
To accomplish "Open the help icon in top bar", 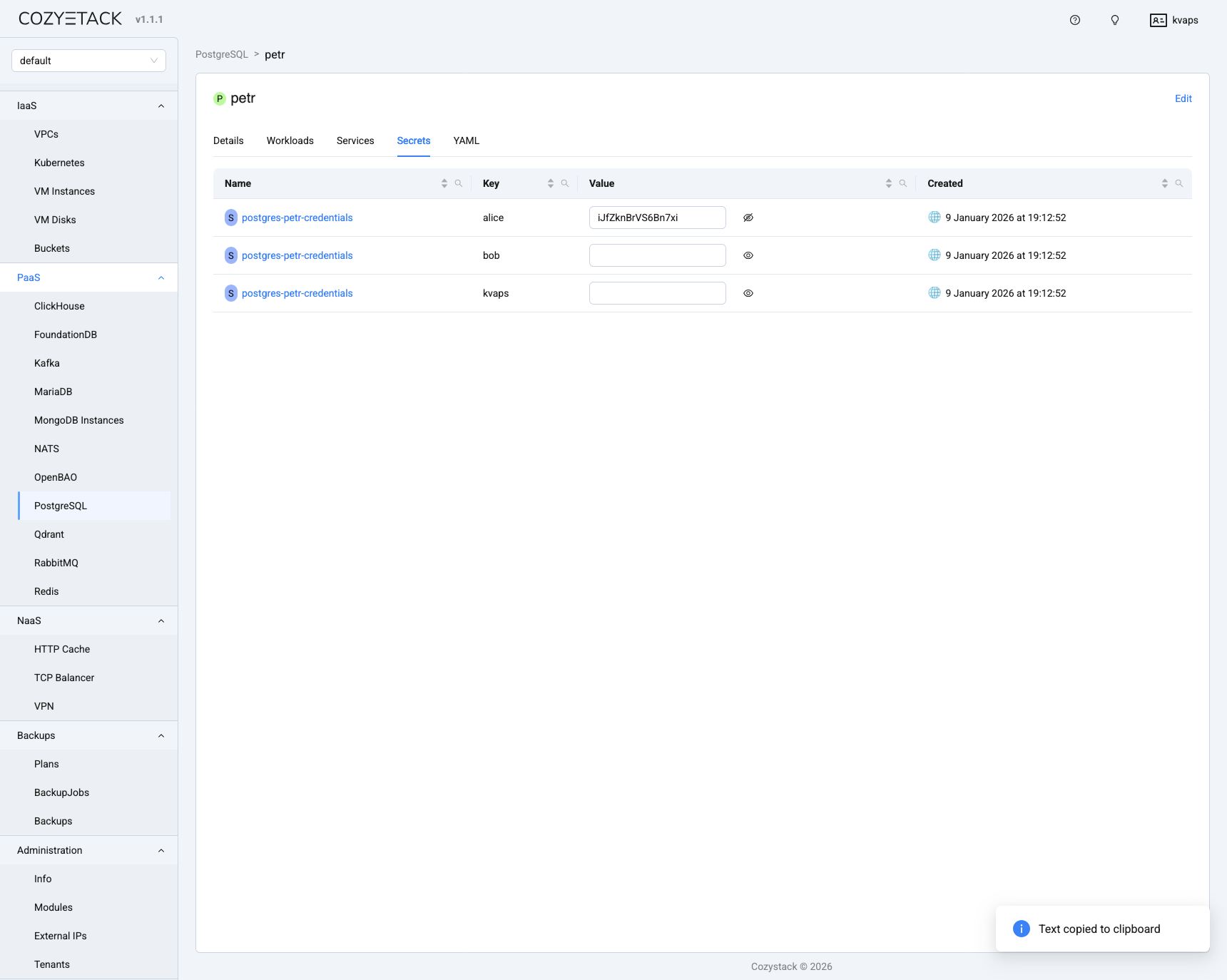I will (1074, 20).
